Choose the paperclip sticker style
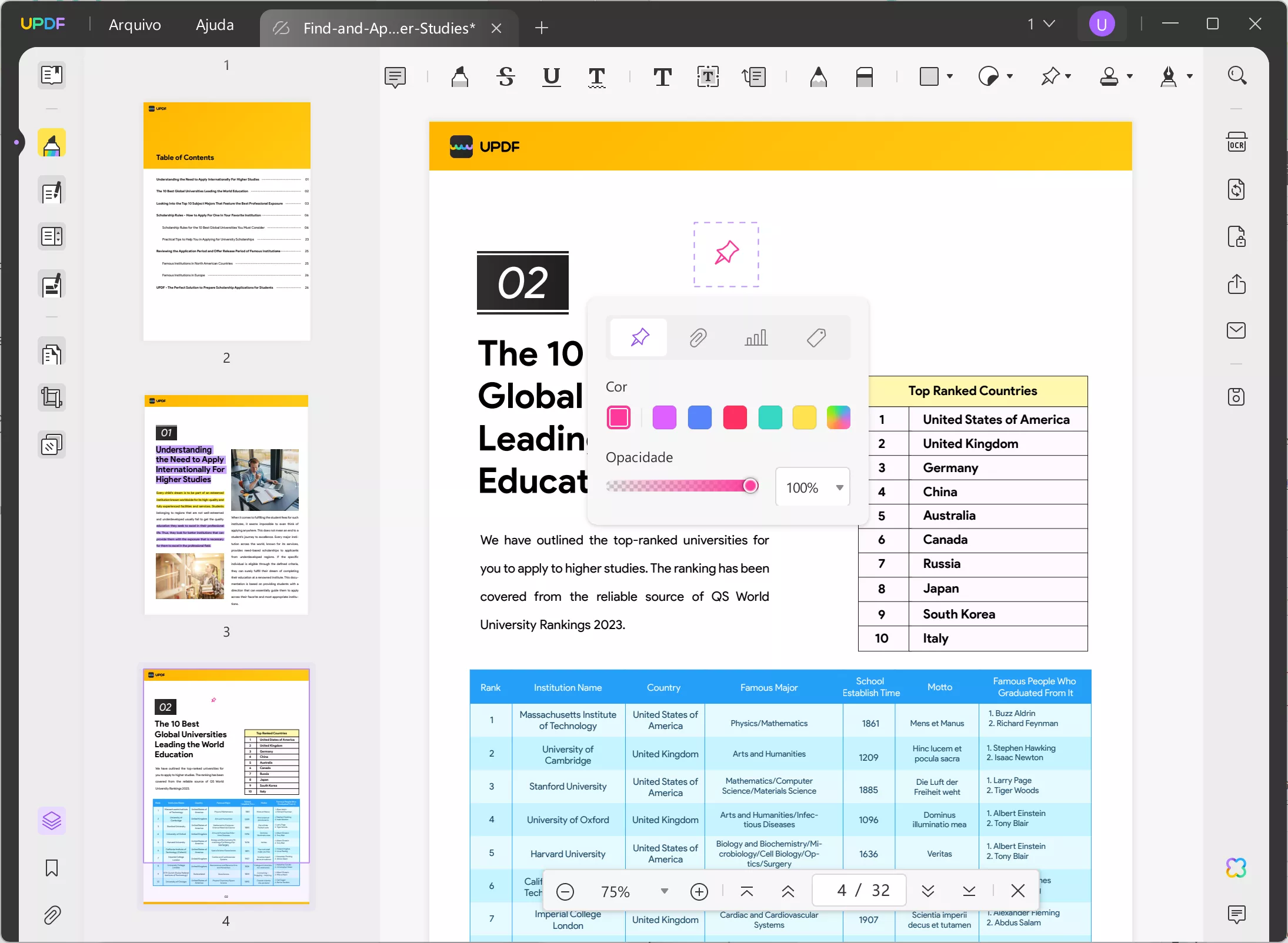This screenshot has height=943, width=1288. tap(698, 337)
